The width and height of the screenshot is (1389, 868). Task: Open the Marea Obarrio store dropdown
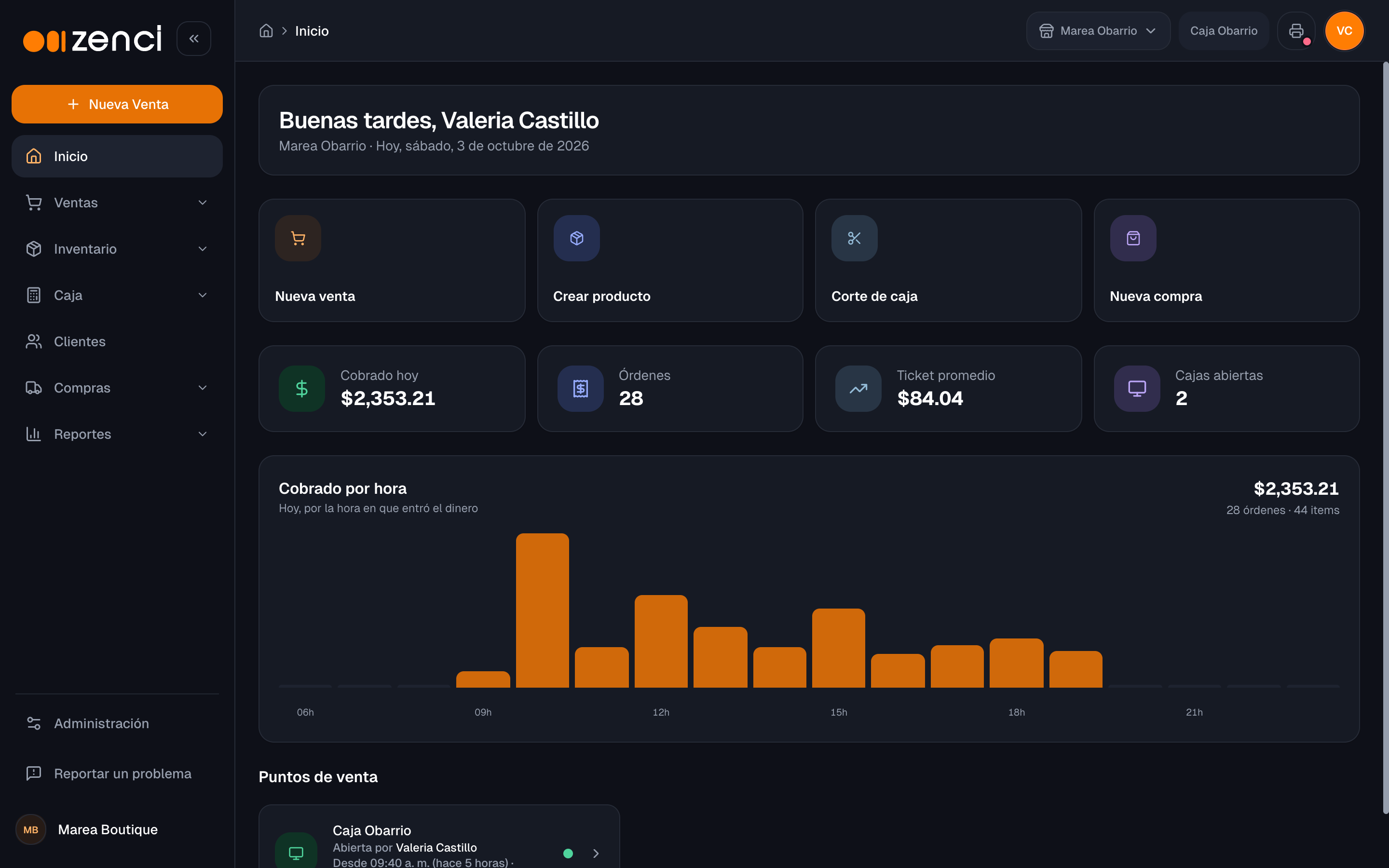(x=1098, y=31)
